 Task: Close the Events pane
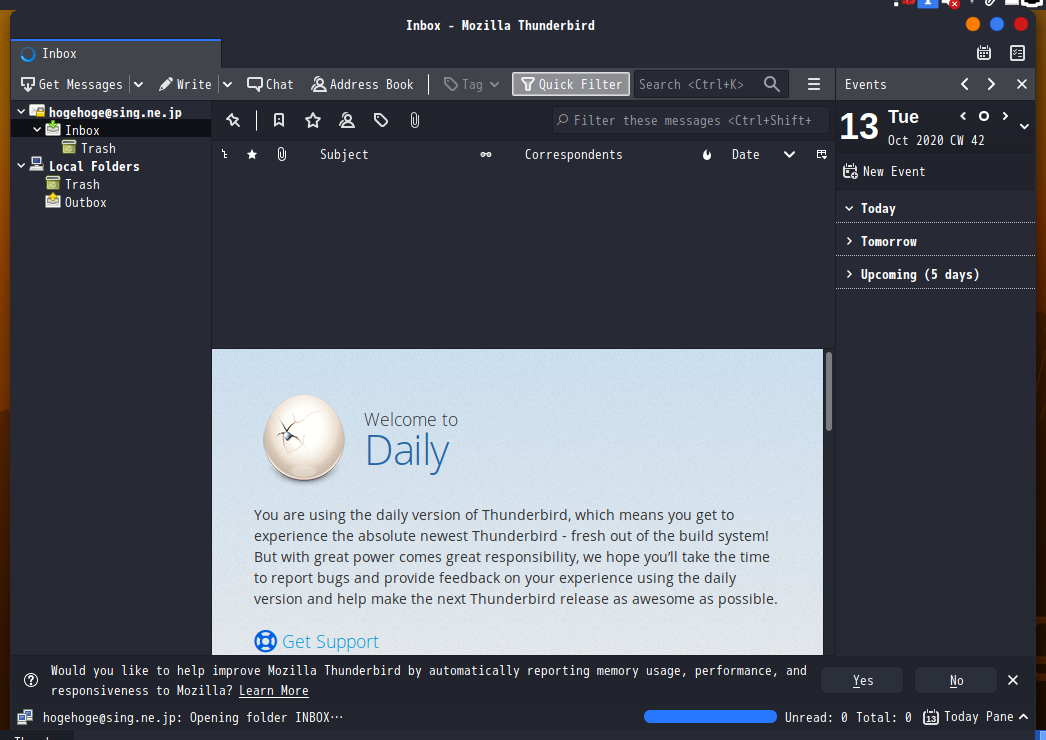point(1022,84)
